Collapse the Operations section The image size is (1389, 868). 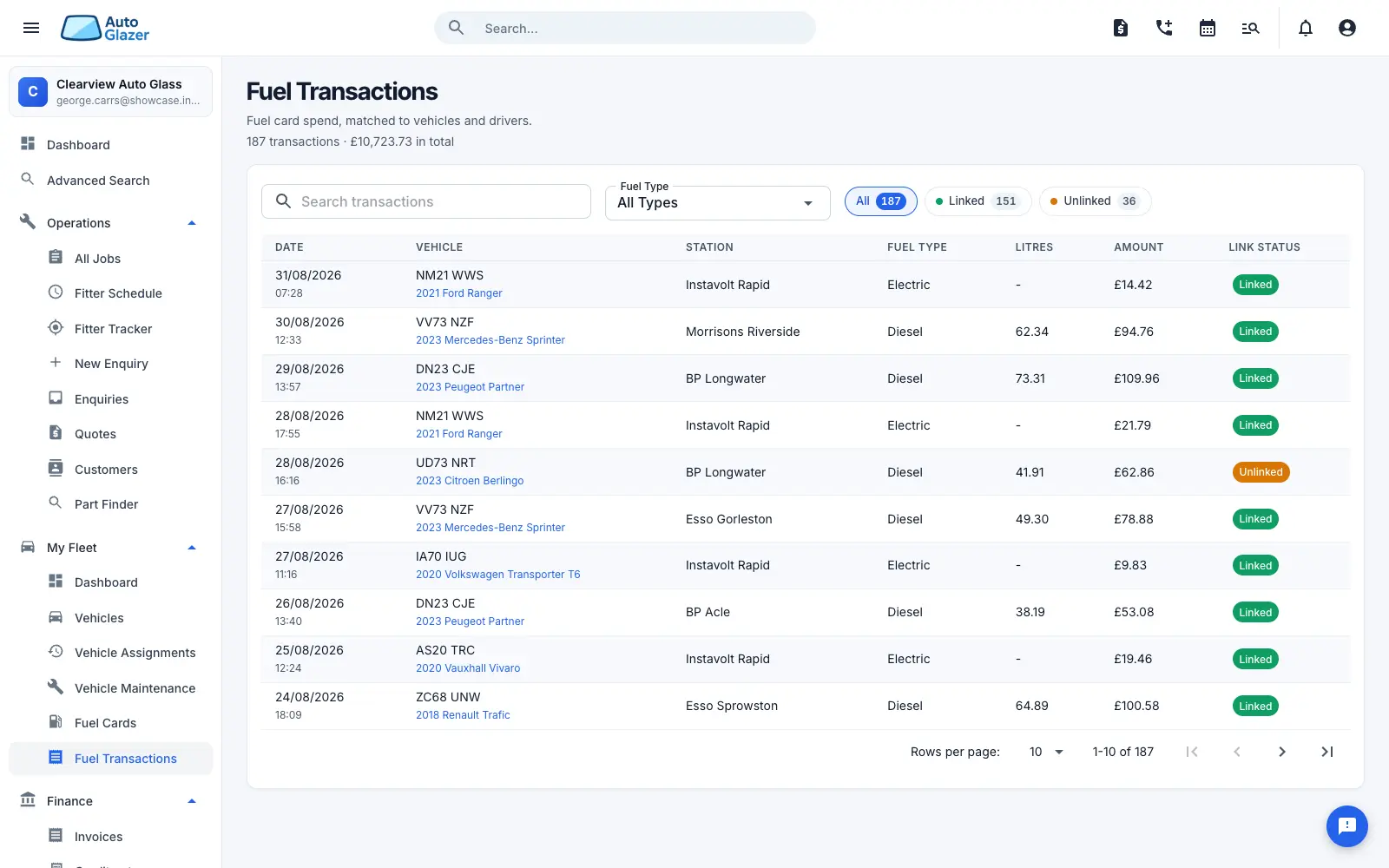[192, 223]
